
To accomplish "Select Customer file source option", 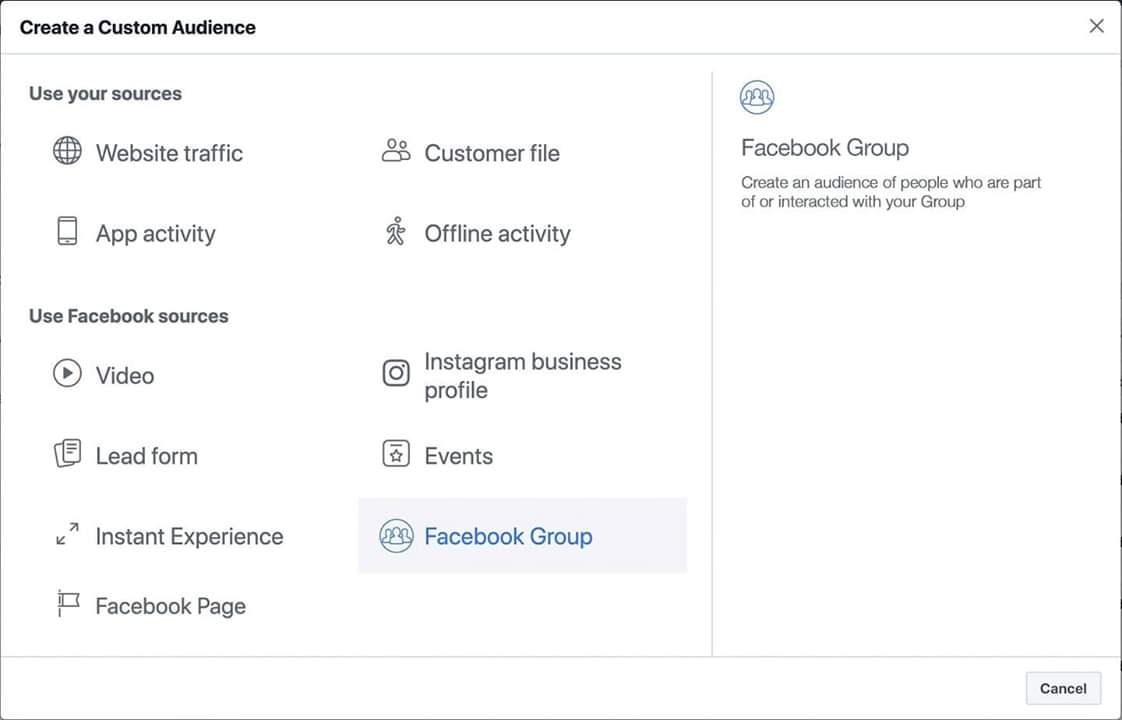I will tap(492, 152).
